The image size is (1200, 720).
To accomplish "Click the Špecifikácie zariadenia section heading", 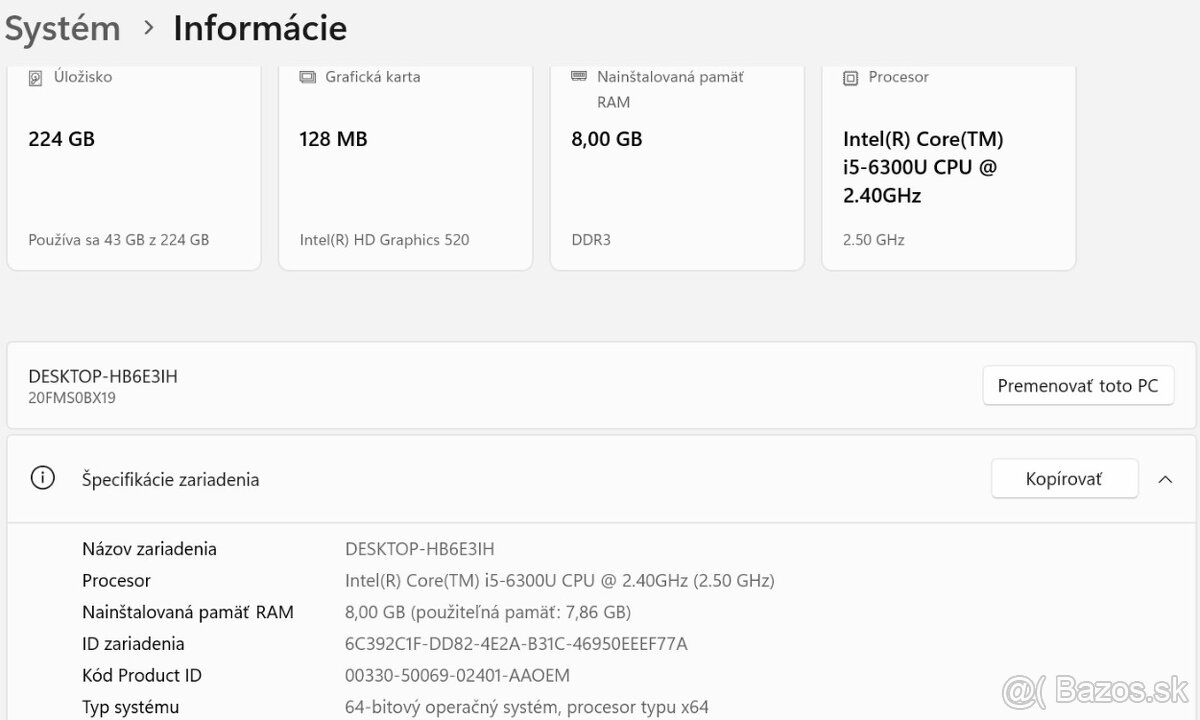I will [x=170, y=479].
